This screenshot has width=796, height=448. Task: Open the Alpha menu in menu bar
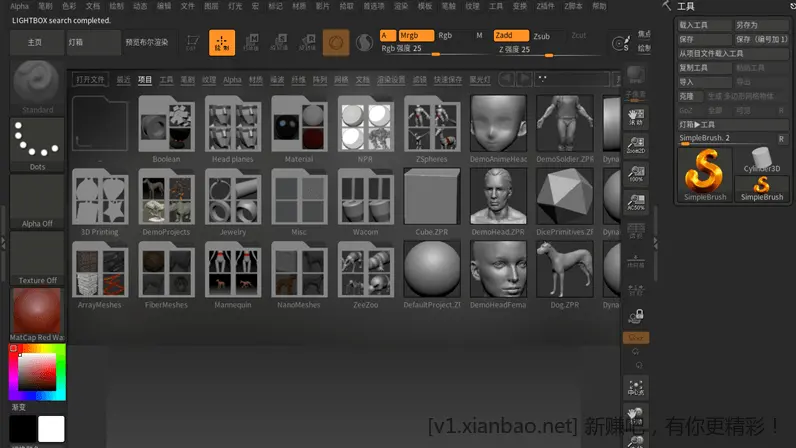[x=19, y=6]
